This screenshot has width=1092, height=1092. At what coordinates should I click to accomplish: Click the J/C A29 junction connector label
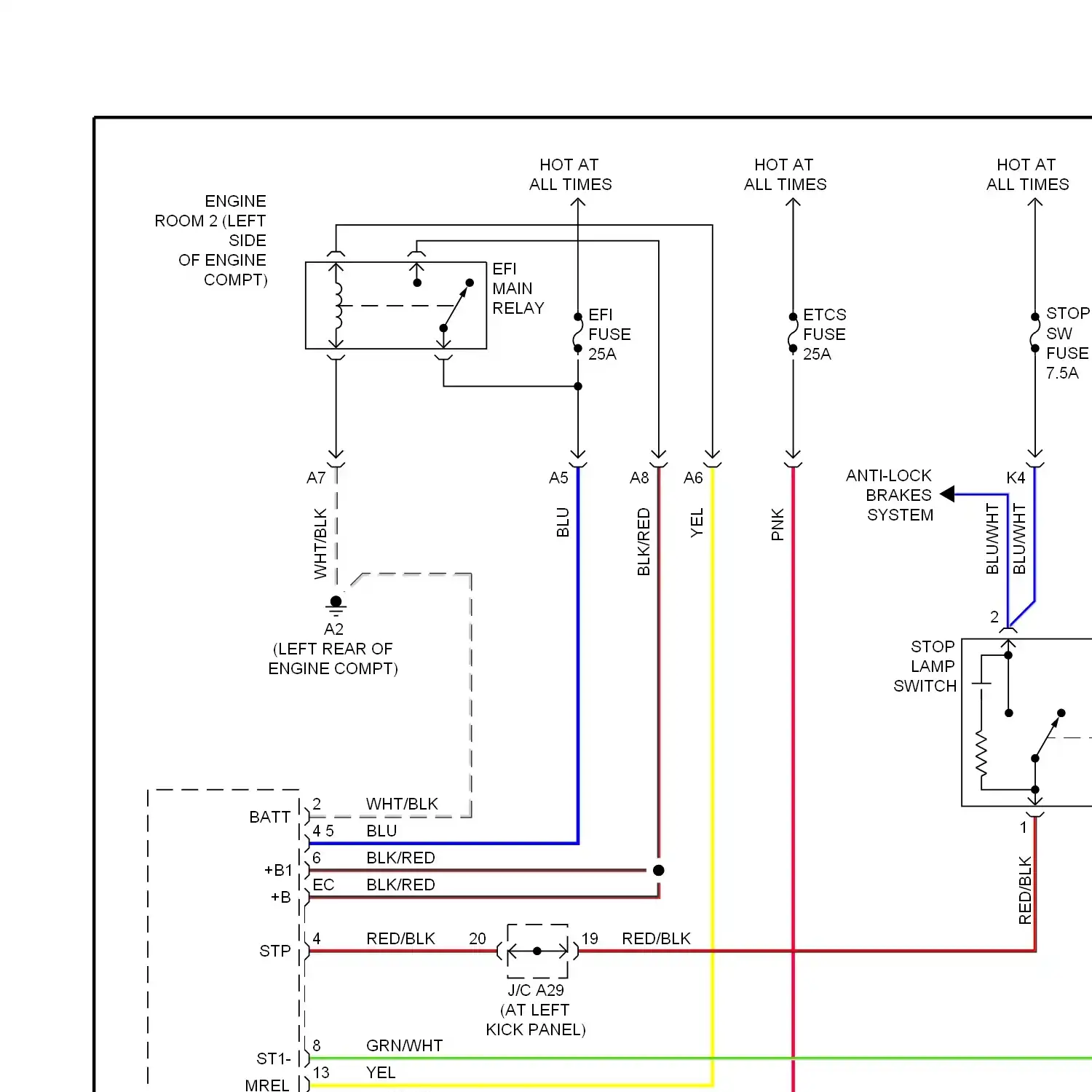536,990
